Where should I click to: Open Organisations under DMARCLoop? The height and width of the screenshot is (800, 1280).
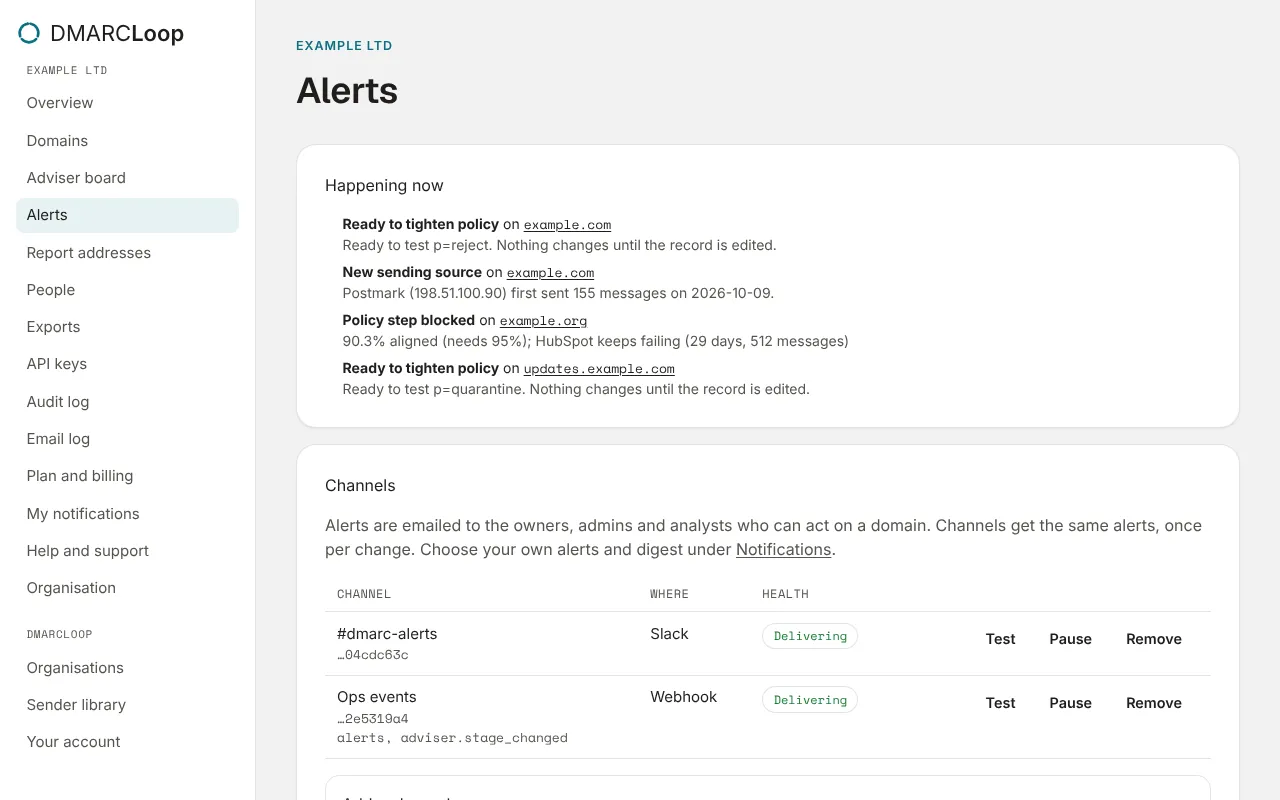pos(127,668)
